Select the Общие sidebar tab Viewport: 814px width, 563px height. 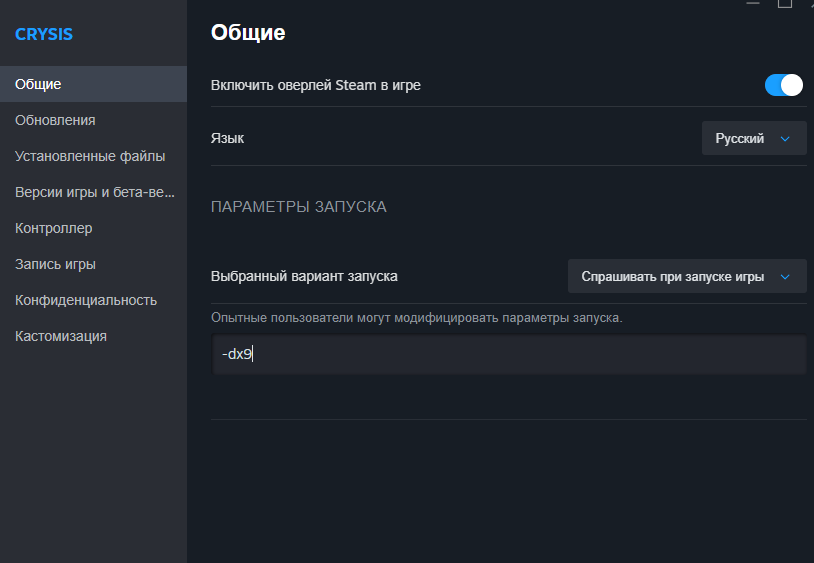tap(93, 84)
